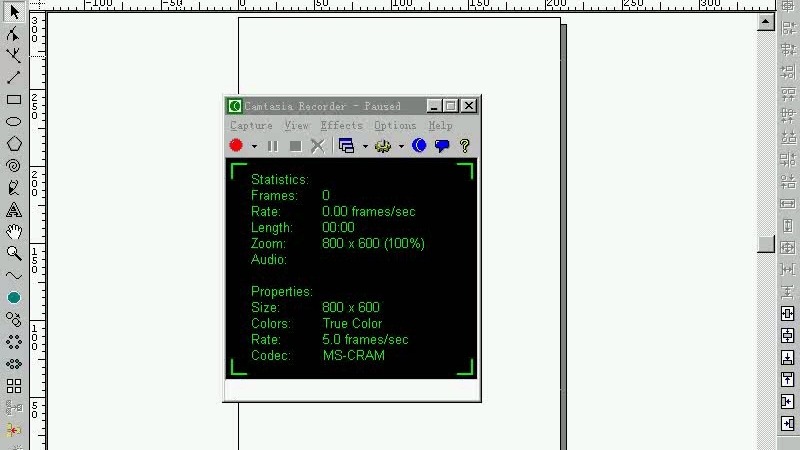Select the Rectangle tool
The height and width of the screenshot is (450, 800).
pyautogui.click(x=14, y=99)
